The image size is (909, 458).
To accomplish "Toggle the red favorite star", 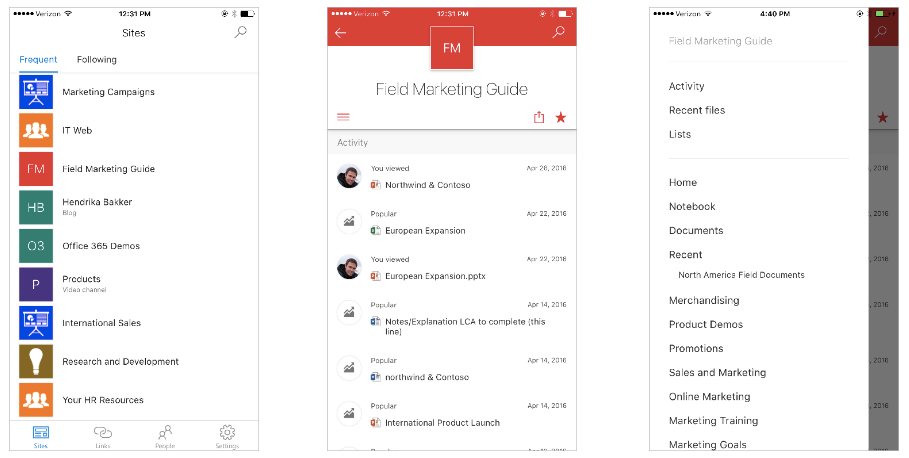I will [x=561, y=117].
